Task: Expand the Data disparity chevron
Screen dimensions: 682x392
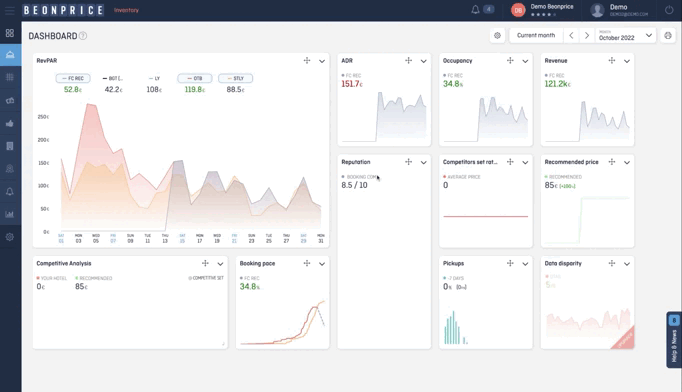Action: [627, 264]
